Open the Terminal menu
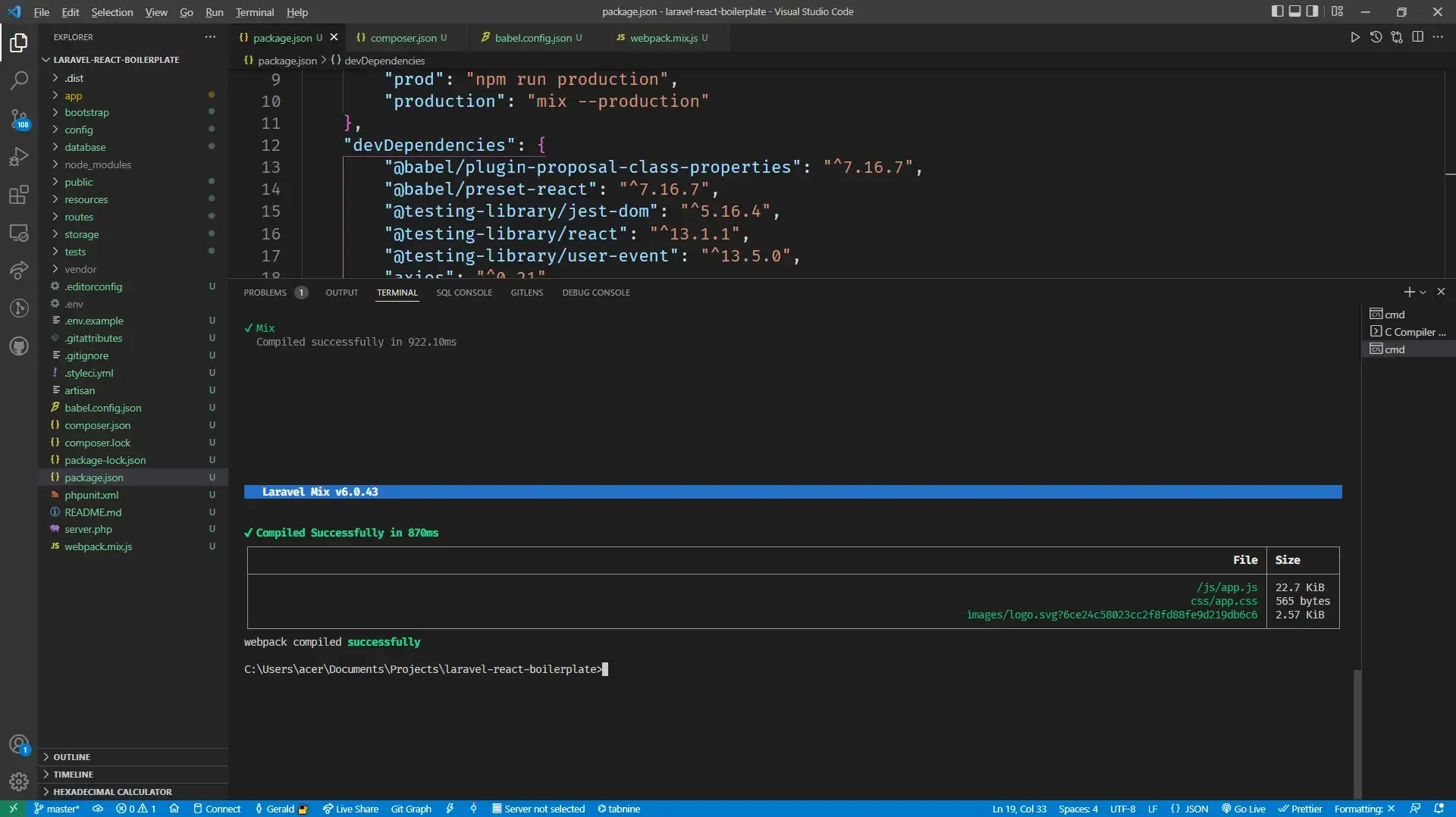1456x817 pixels. [255, 12]
